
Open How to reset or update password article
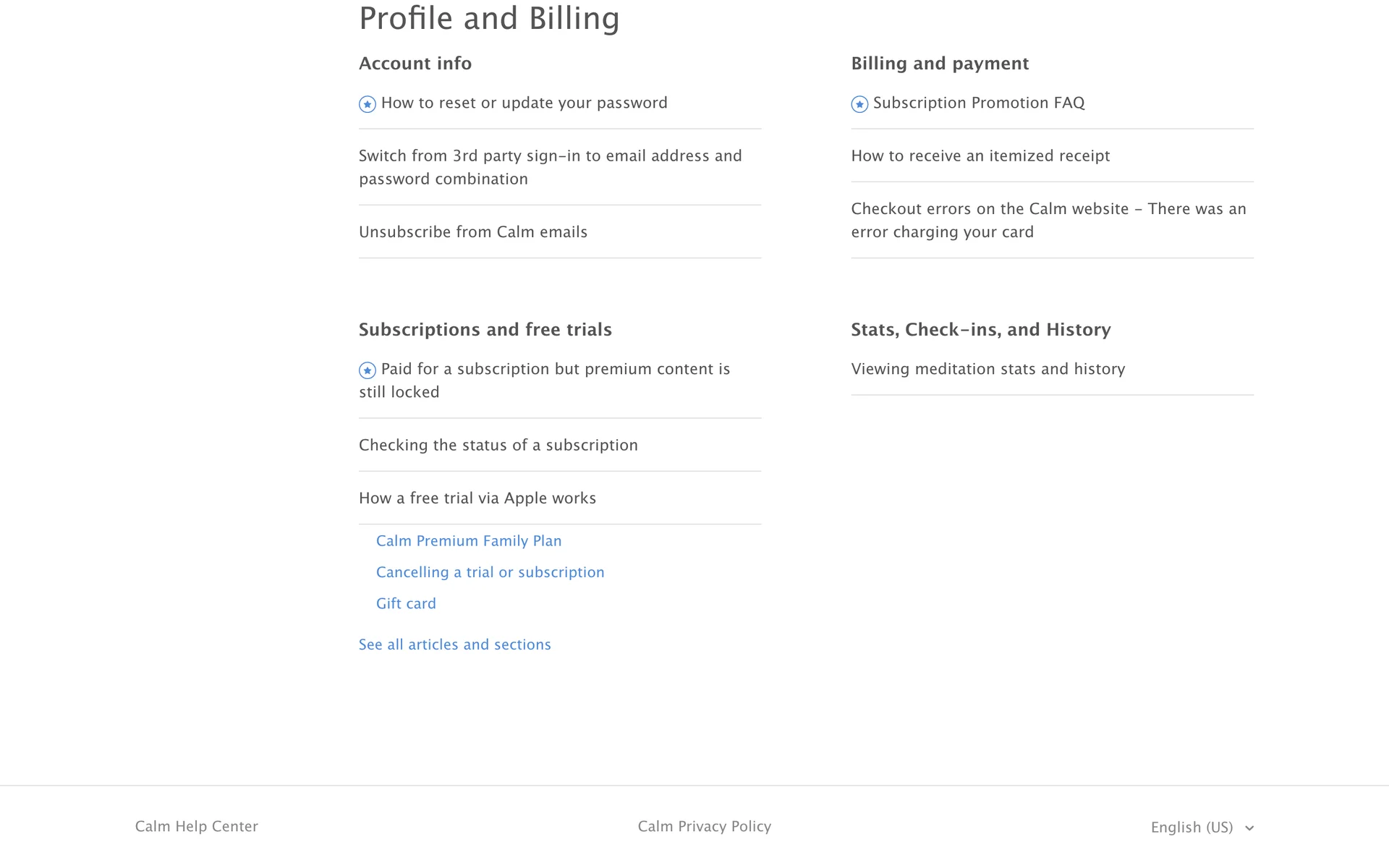[524, 103]
